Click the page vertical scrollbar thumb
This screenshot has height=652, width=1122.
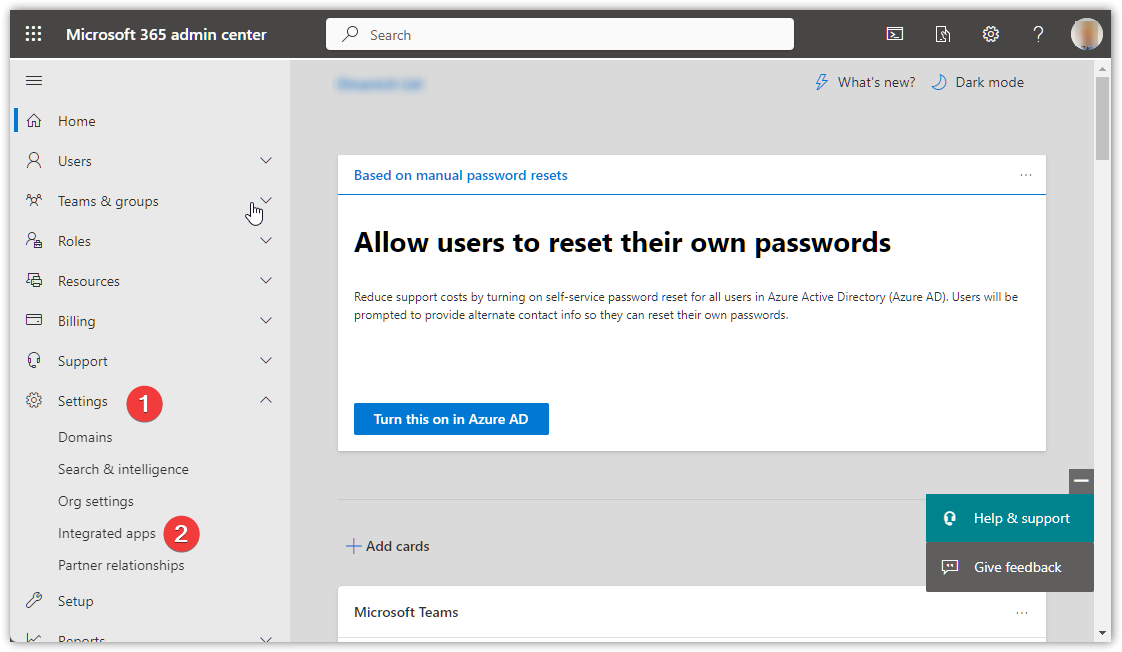click(x=1102, y=118)
